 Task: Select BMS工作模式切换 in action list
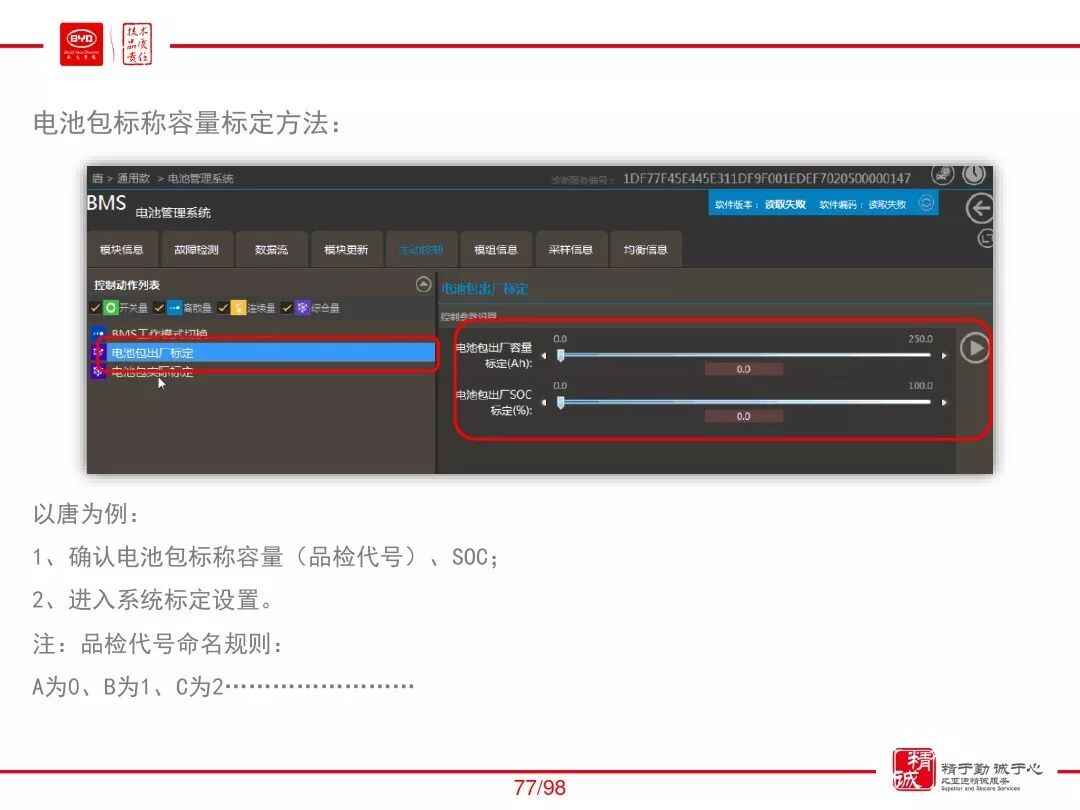[160, 334]
